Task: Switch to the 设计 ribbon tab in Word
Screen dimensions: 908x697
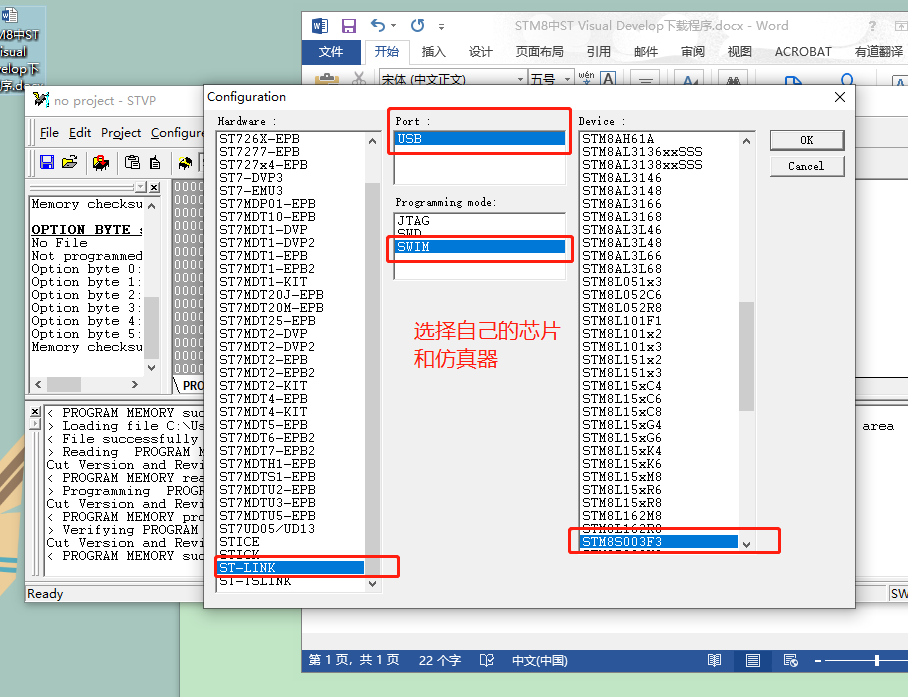Action: coord(481,52)
